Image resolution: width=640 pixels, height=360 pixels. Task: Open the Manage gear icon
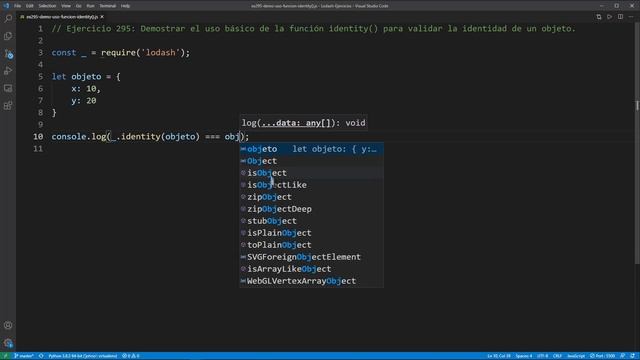8,343
